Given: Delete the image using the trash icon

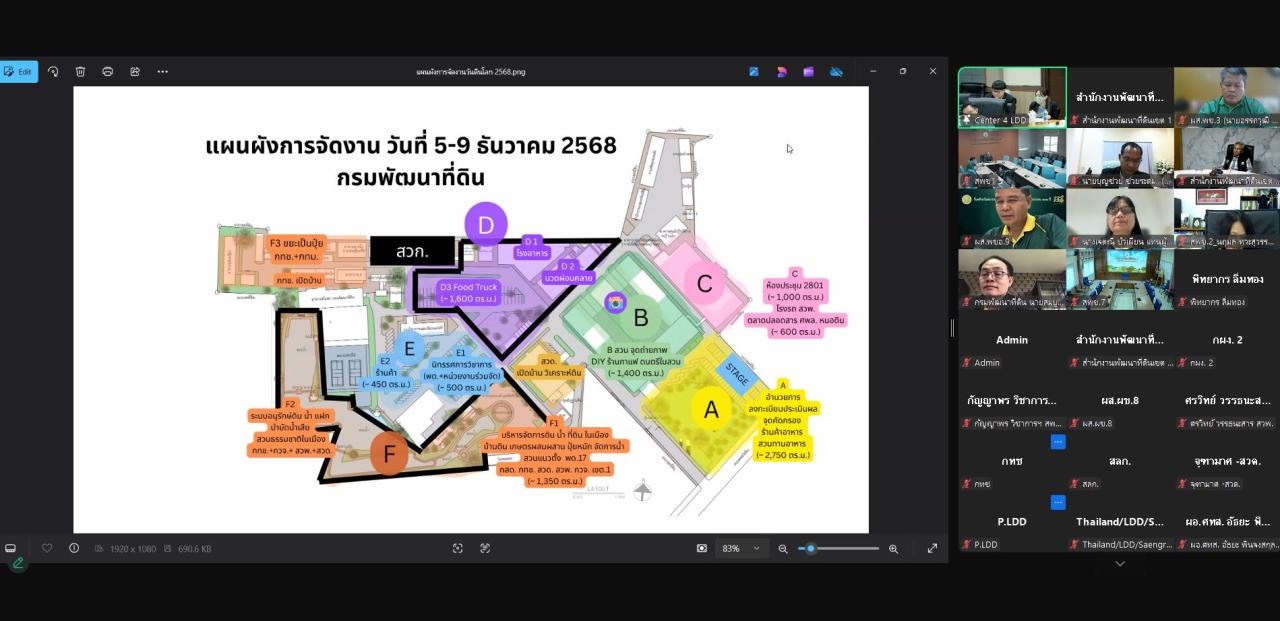Looking at the screenshot, I should [x=80, y=72].
